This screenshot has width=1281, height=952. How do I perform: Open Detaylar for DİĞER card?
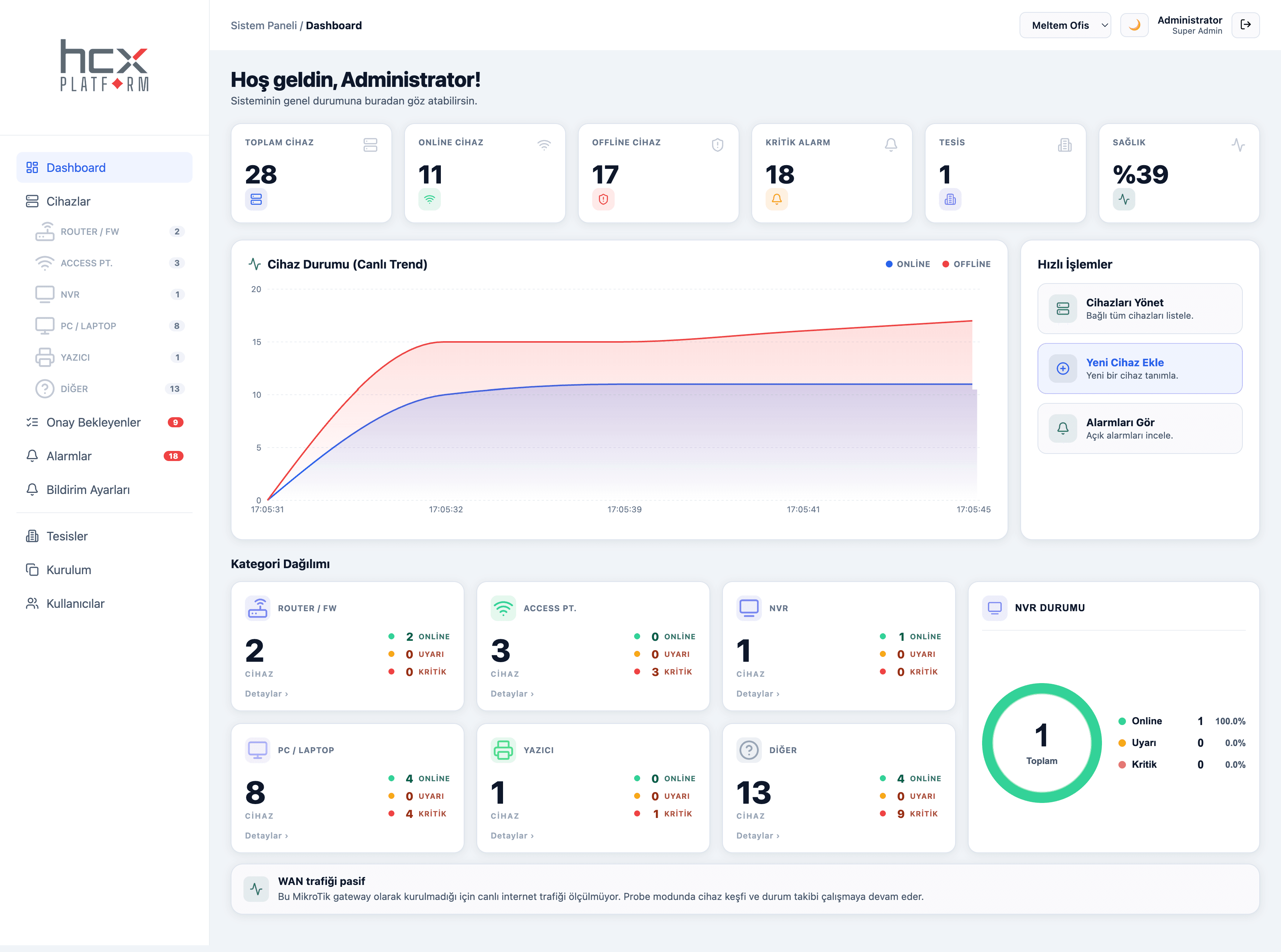pos(758,836)
